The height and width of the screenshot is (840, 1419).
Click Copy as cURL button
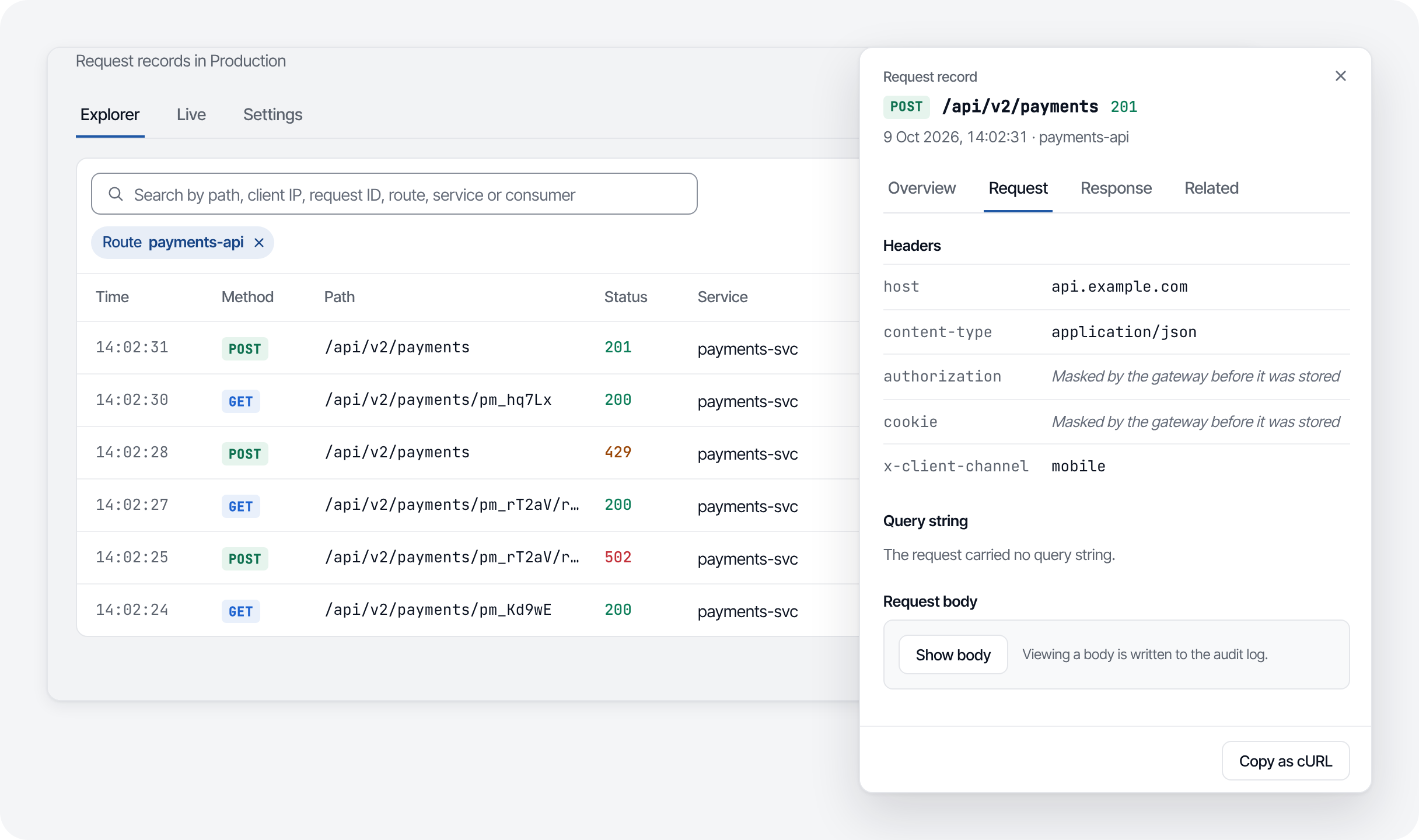click(x=1285, y=761)
